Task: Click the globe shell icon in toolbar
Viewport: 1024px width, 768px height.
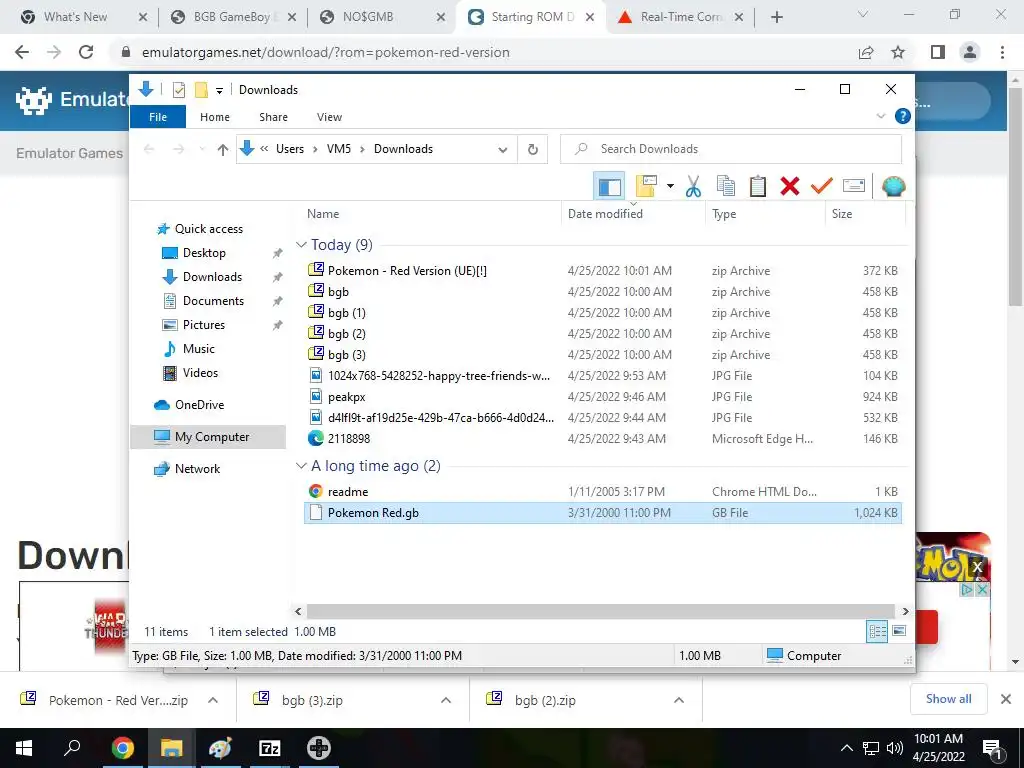Action: pos(893,187)
